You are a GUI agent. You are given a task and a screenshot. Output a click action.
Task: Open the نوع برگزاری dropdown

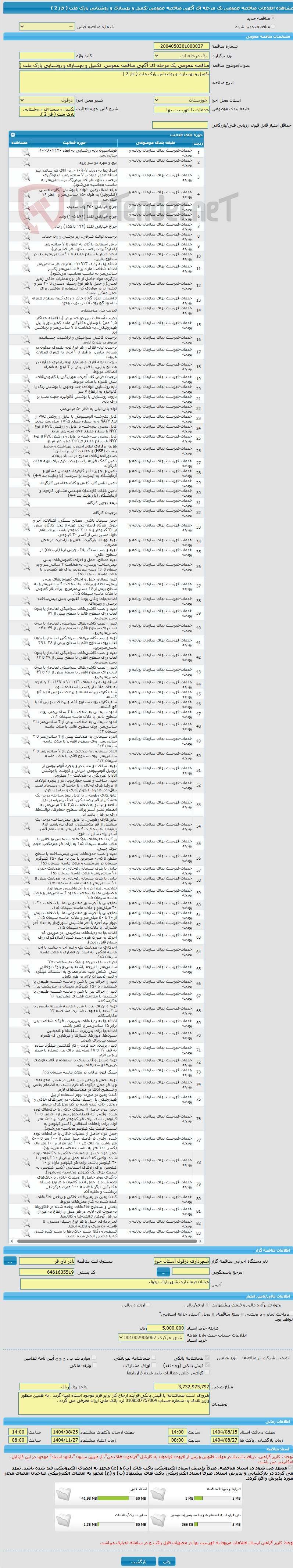click(x=182, y=55)
